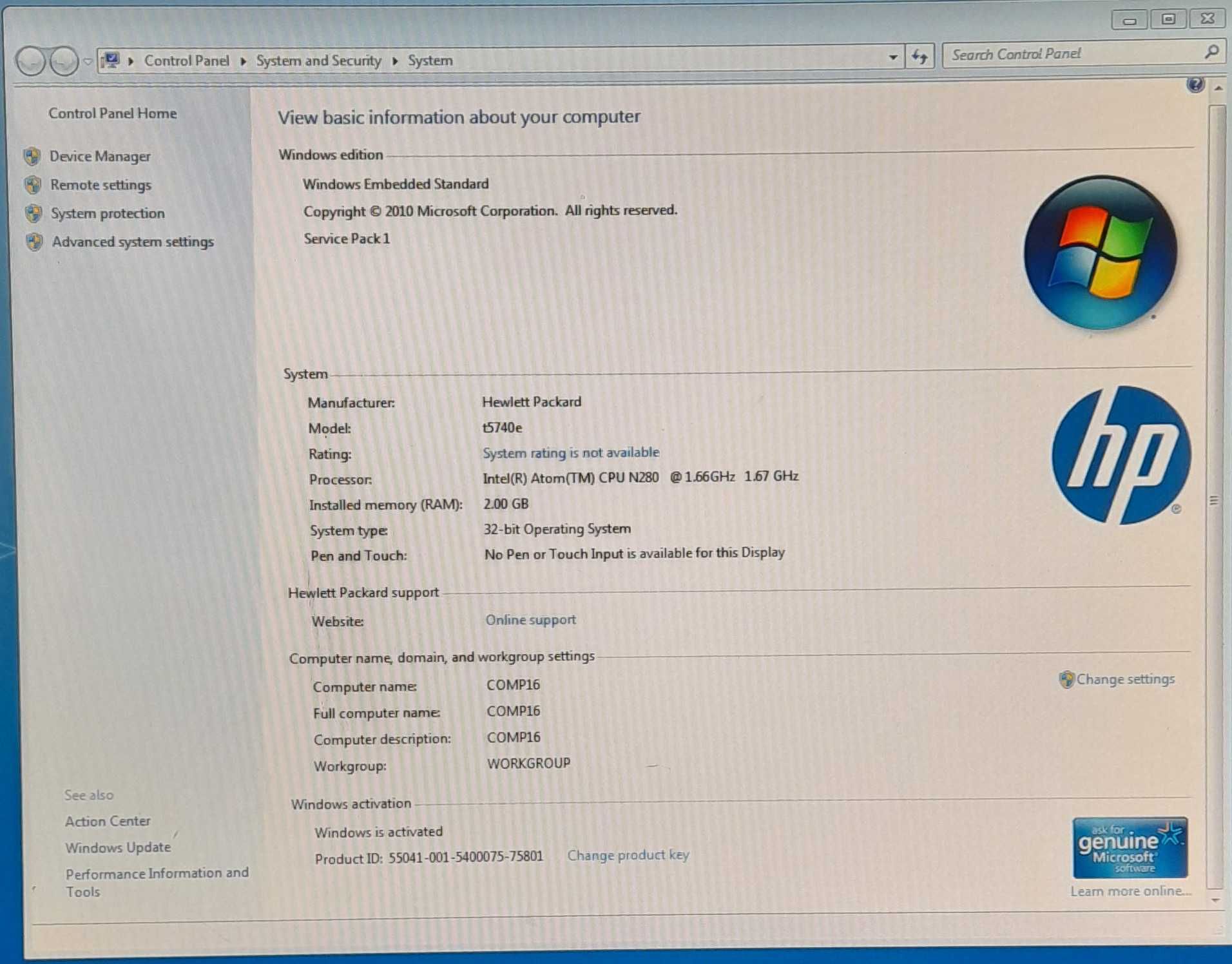Viewport: 1232px width, 964px height.
Task: Click the Advanced system settings shield icon
Action: coord(34,242)
